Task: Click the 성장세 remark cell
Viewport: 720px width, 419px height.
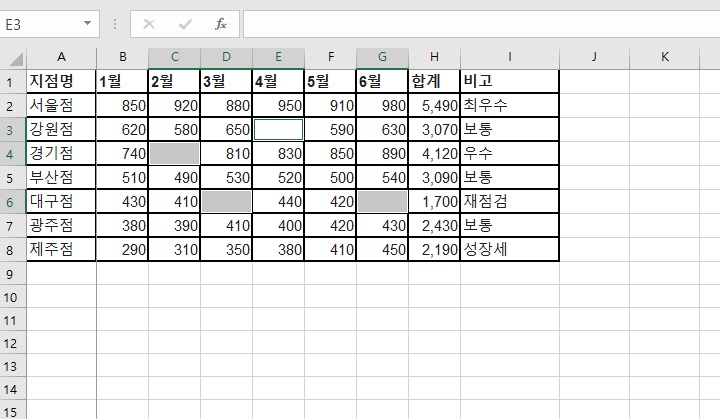Action: coord(510,249)
